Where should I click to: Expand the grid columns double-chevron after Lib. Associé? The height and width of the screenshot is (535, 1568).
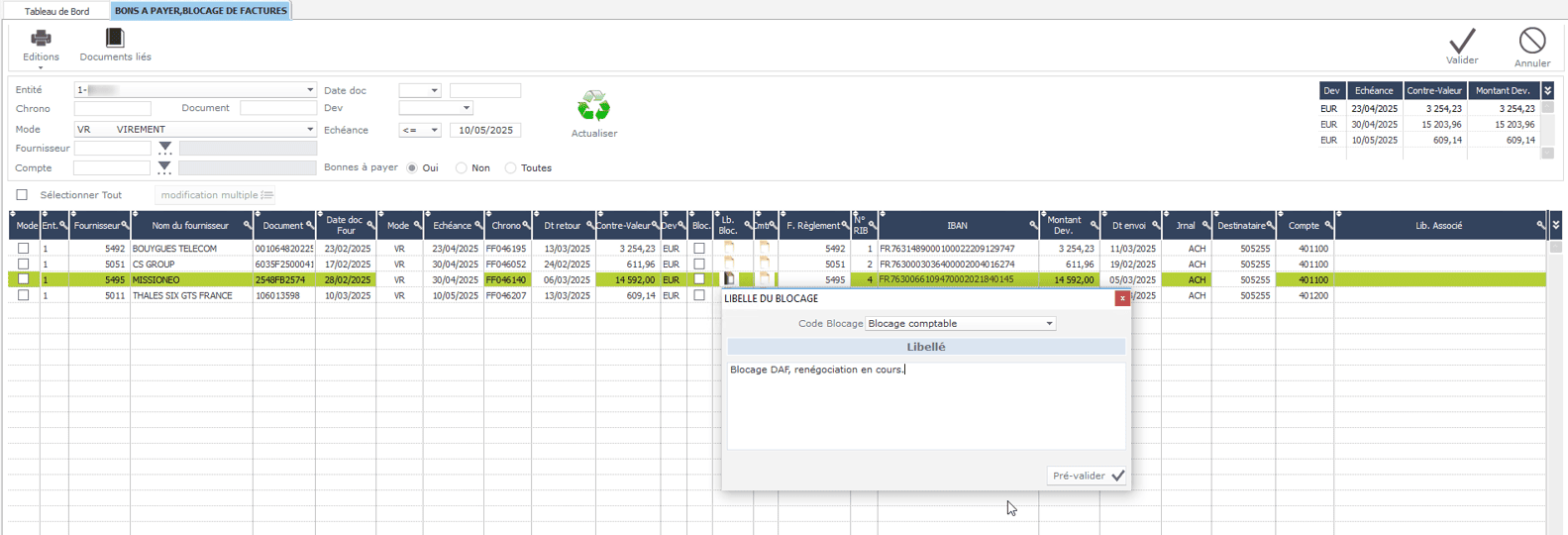pos(1556,226)
